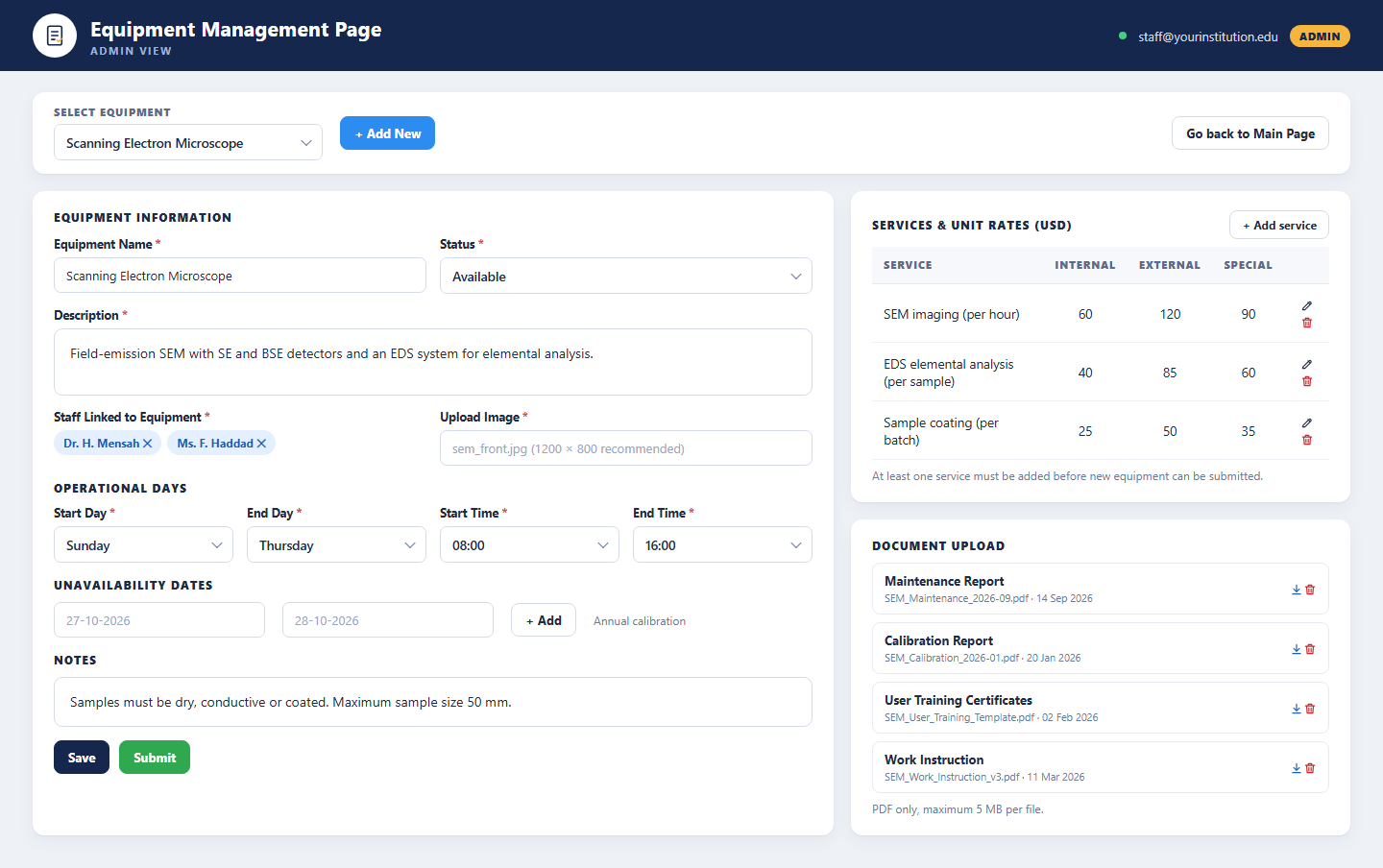Edit the SEM imaging service rates
1383x868 pixels.
pos(1306,305)
